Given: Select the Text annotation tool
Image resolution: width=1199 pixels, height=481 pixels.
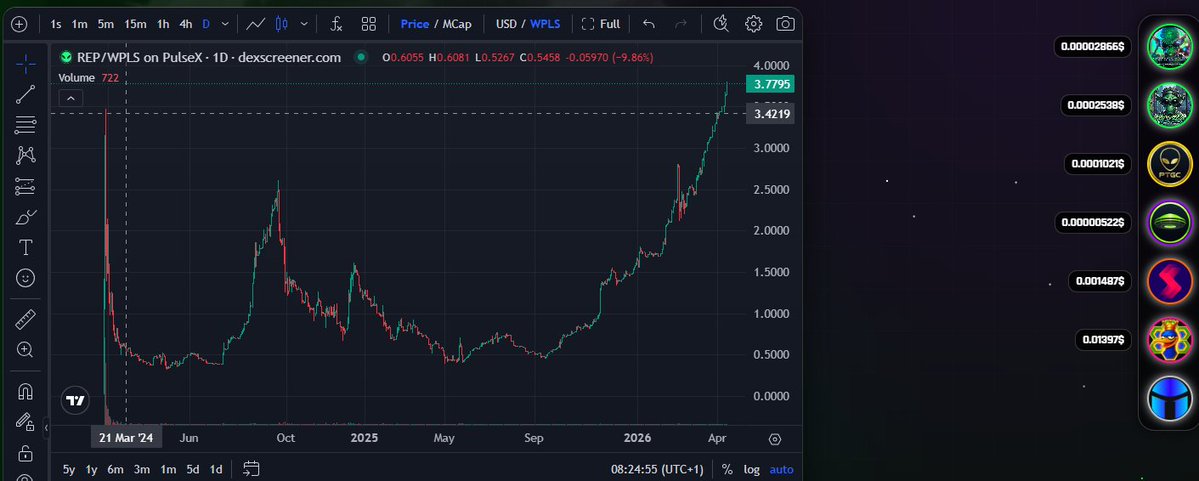Looking at the screenshot, I should click(x=25, y=247).
